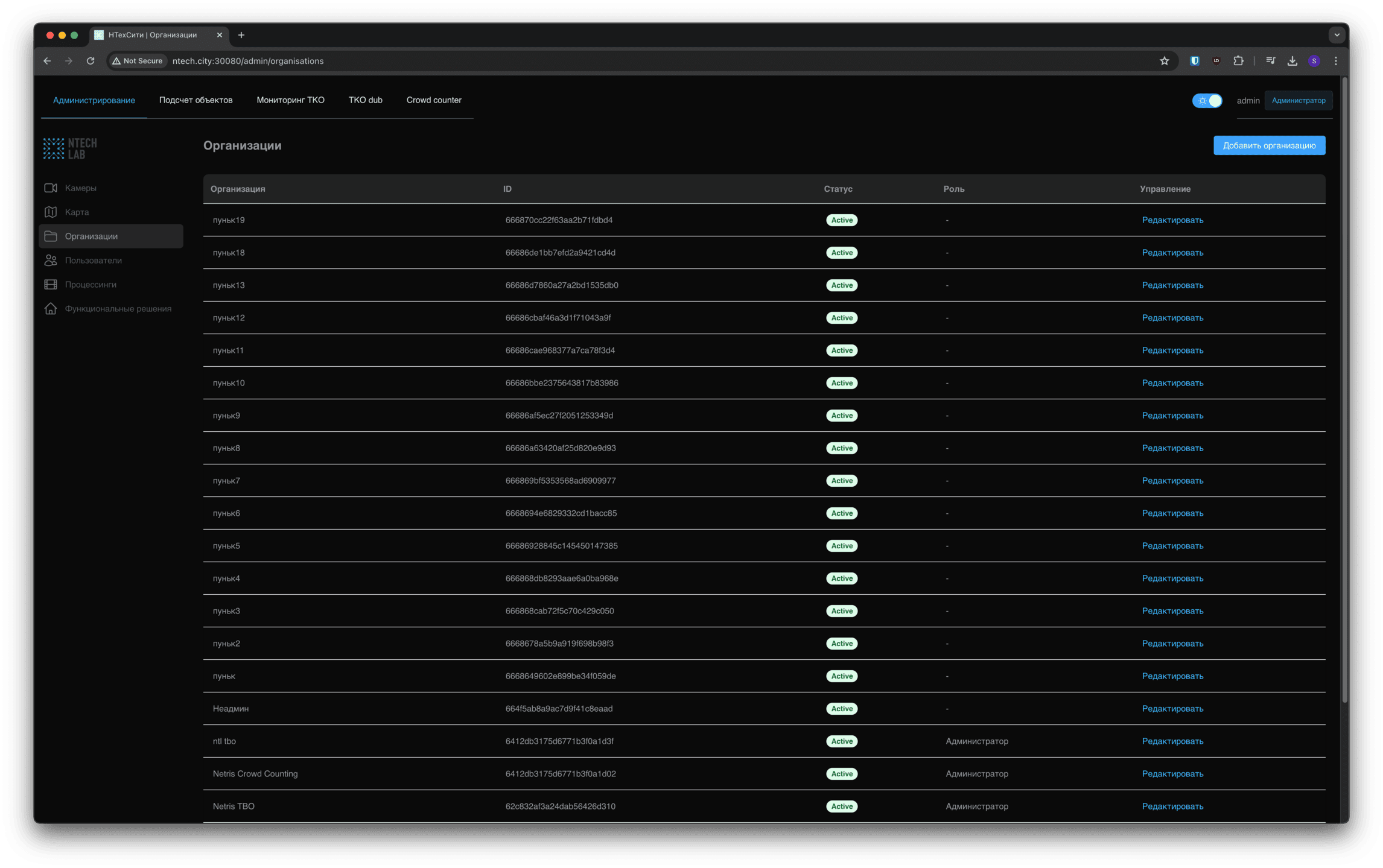Click the browser address bar URL
The image size is (1383, 868).
coord(248,61)
